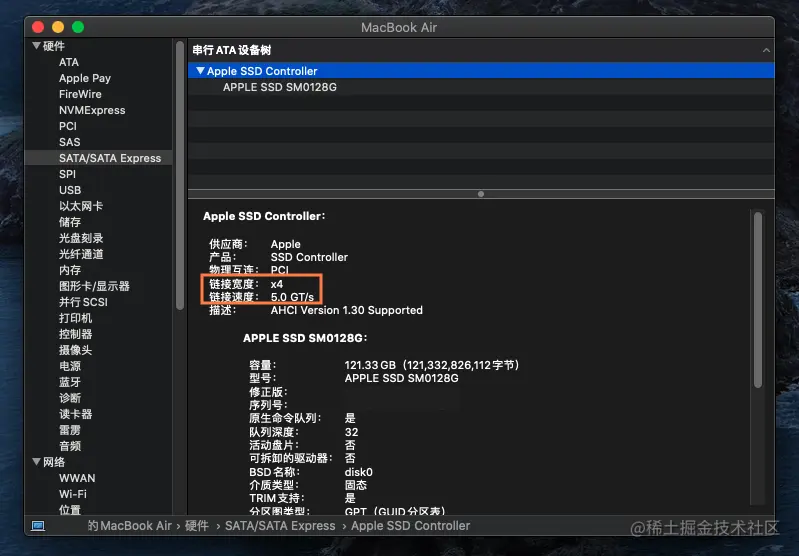Click MacBook Air in the path bar

136,525
